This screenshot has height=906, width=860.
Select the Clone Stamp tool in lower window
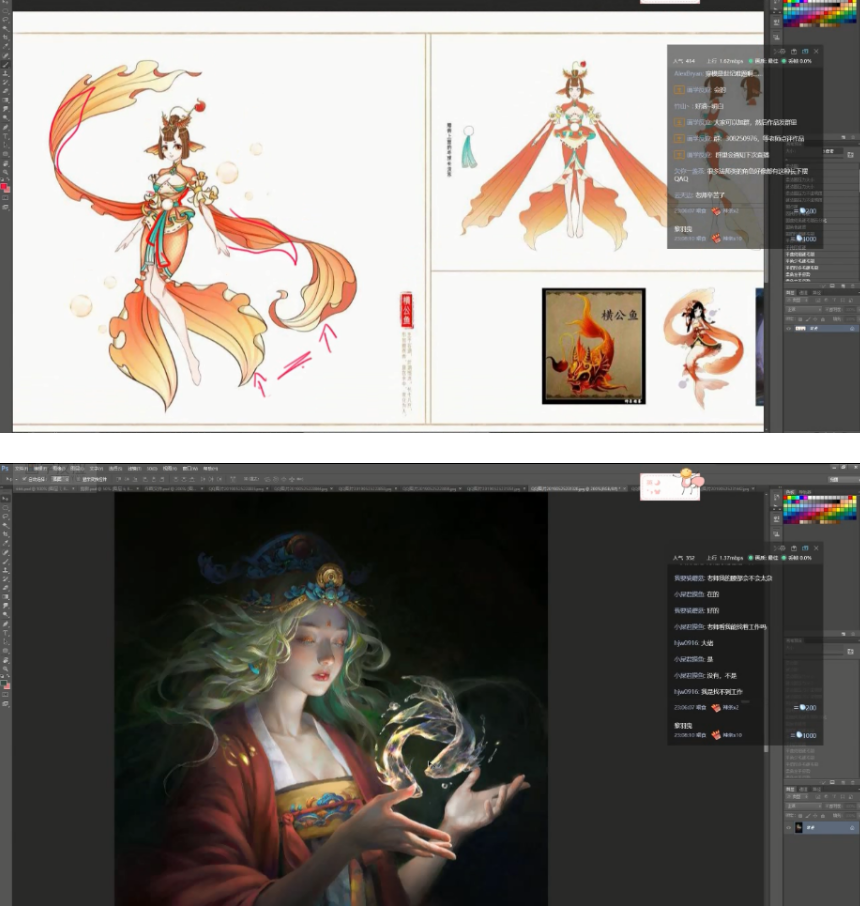pos(6,570)
